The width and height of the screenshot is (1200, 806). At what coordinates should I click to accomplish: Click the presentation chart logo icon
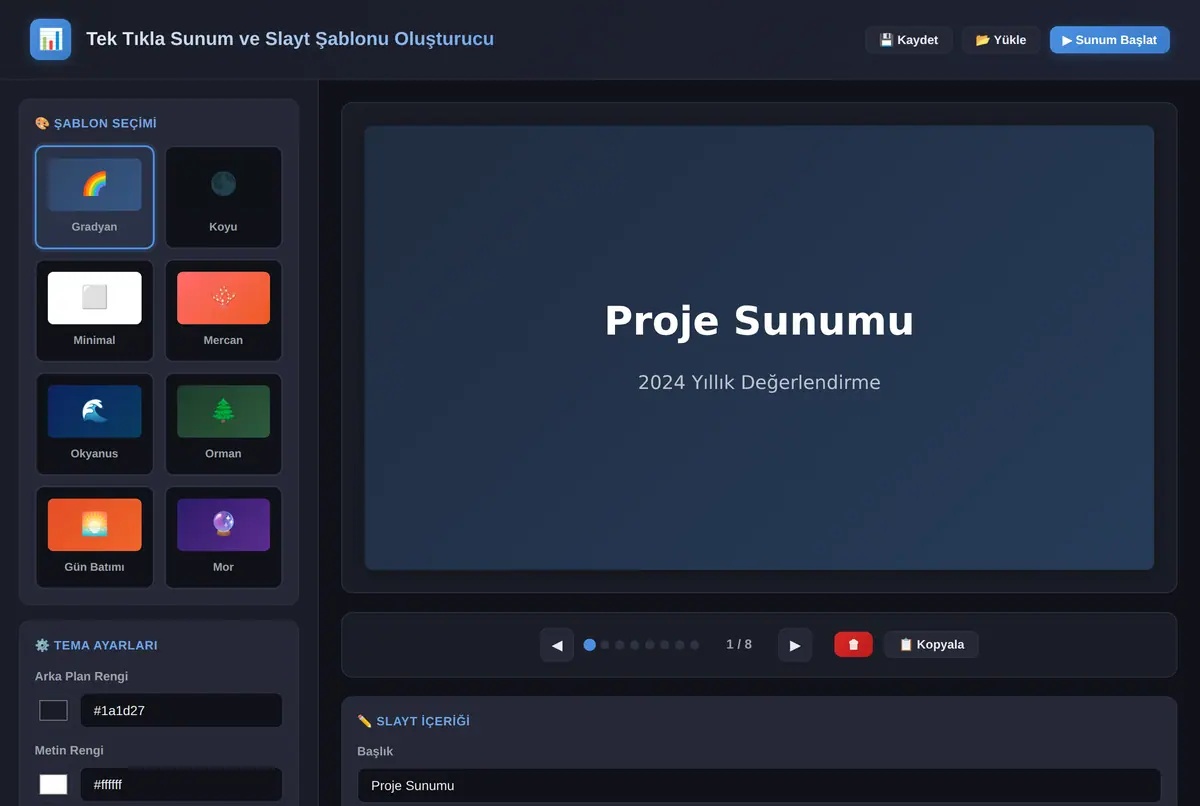coord(50,39)
